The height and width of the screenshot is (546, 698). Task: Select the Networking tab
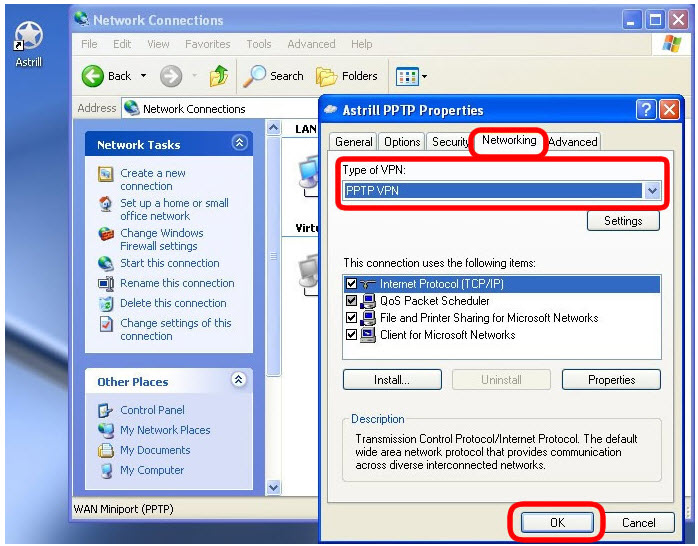tap(509, 141)
